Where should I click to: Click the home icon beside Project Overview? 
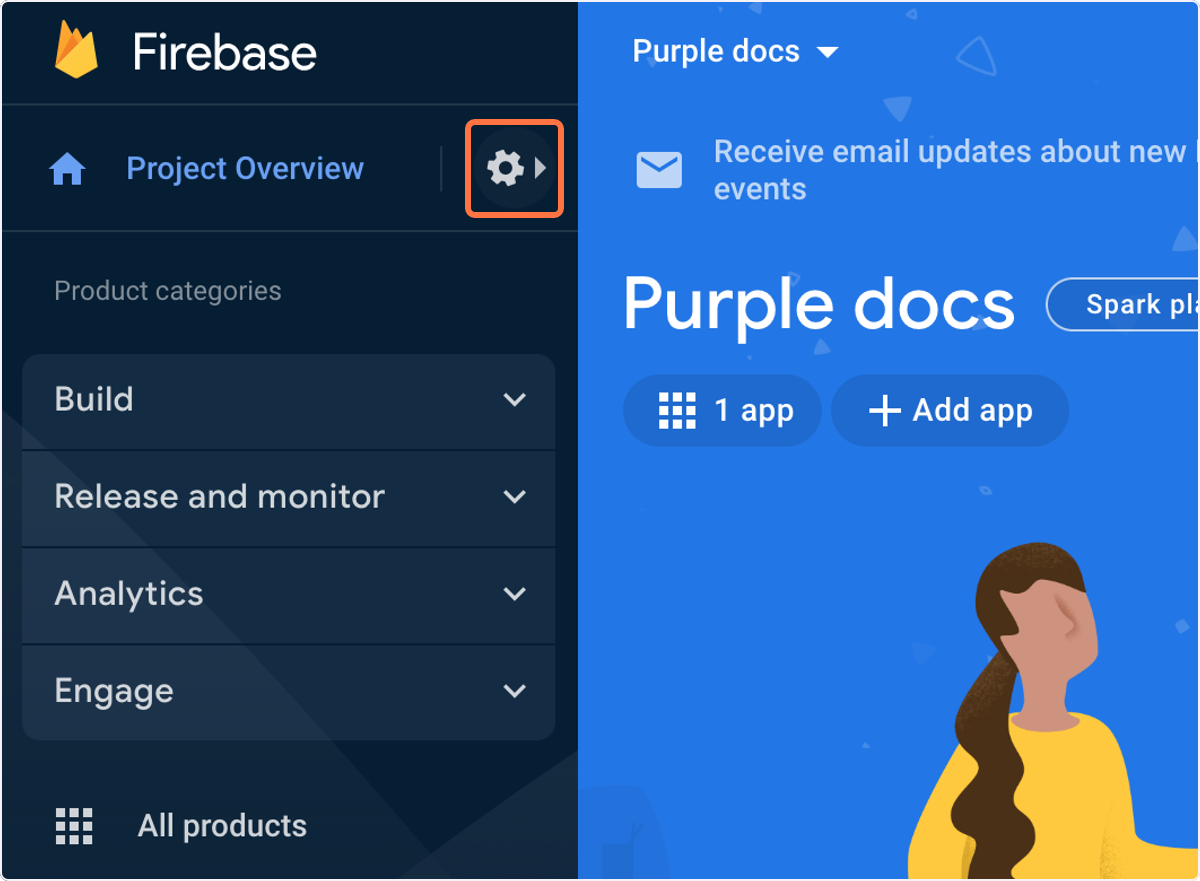67,169
